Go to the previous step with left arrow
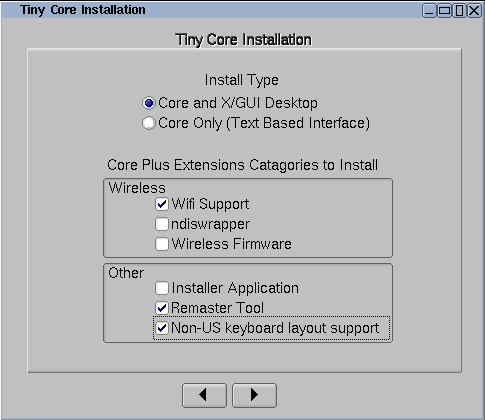 click(x=204, y=395)
